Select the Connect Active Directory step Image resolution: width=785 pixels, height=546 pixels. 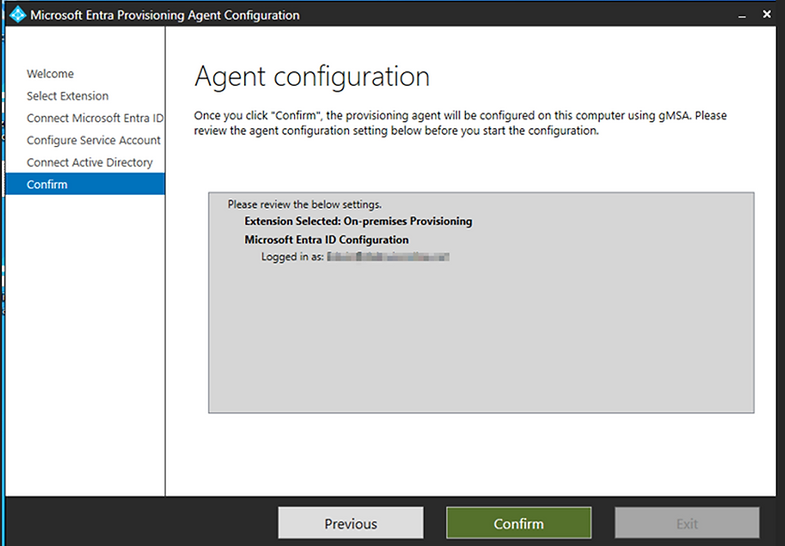click(90, 162)
